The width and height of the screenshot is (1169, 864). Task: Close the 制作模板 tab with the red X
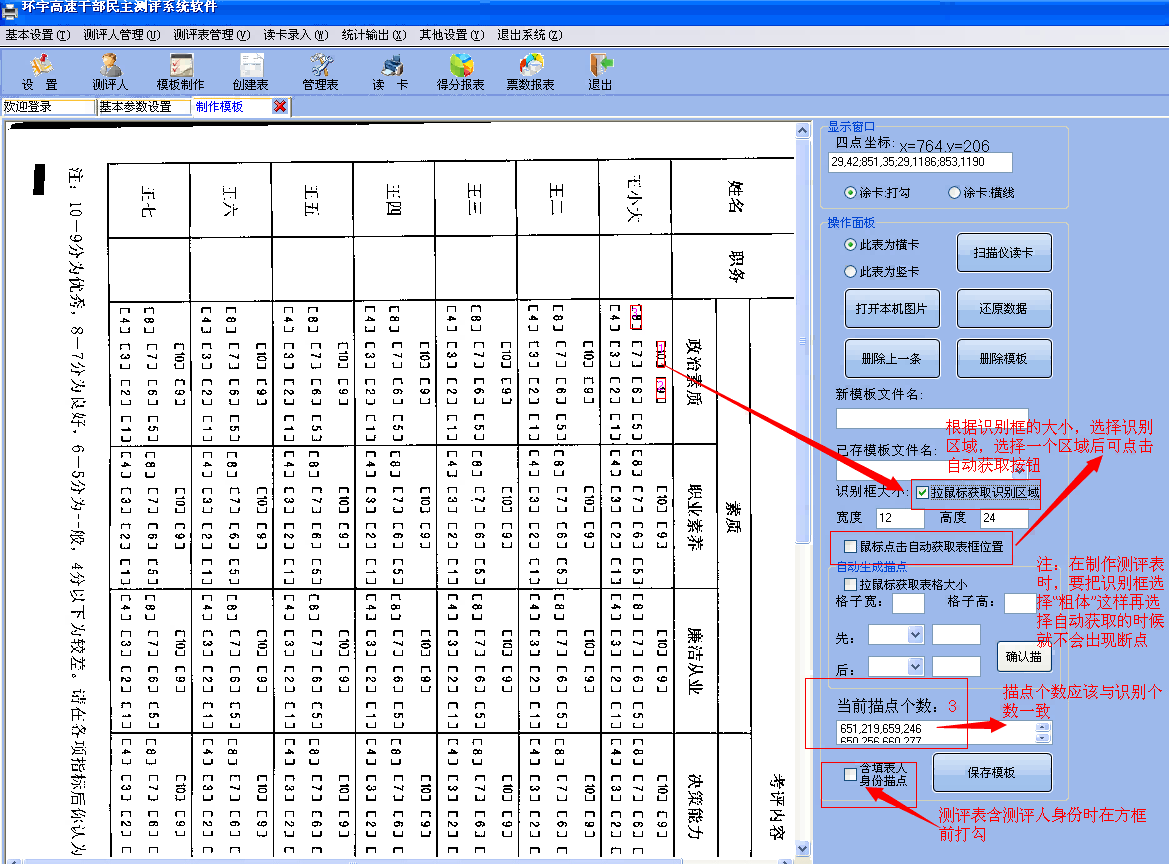click(280, 107)
